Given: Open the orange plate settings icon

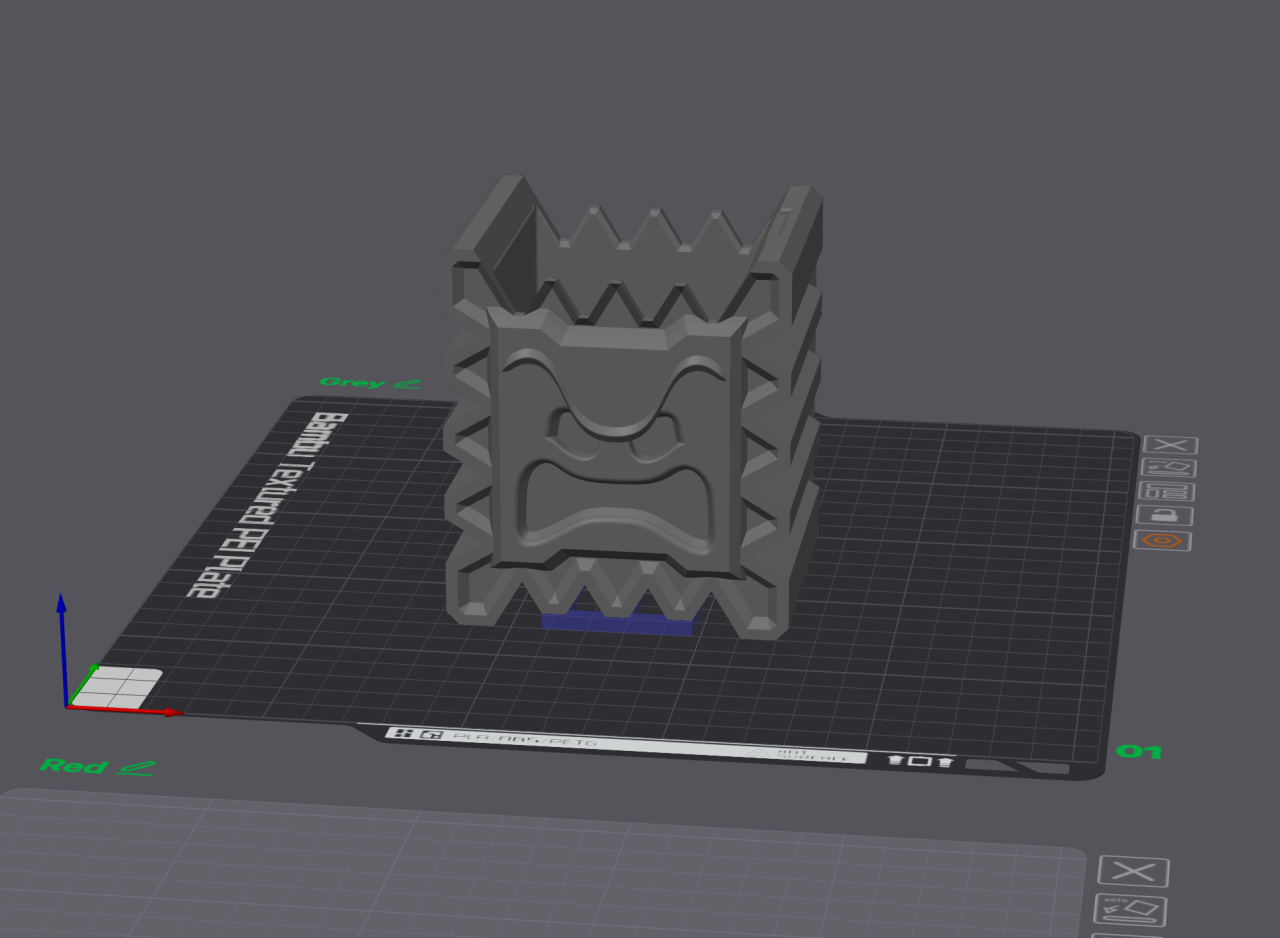Looking at the screenshot, I should [x=1162, y=541].
